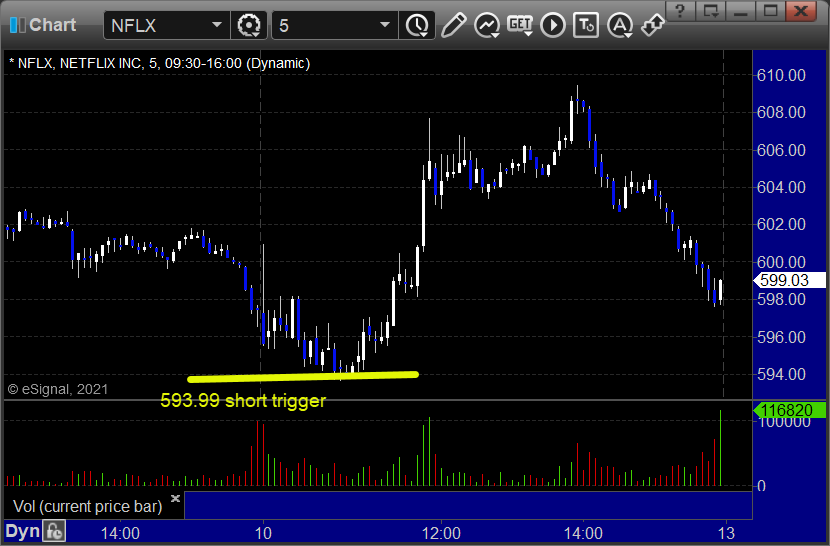Click the 610.00 price axis label
Image resolution: width=830 pixels, height=546 pixels.
tap(781, 75)
